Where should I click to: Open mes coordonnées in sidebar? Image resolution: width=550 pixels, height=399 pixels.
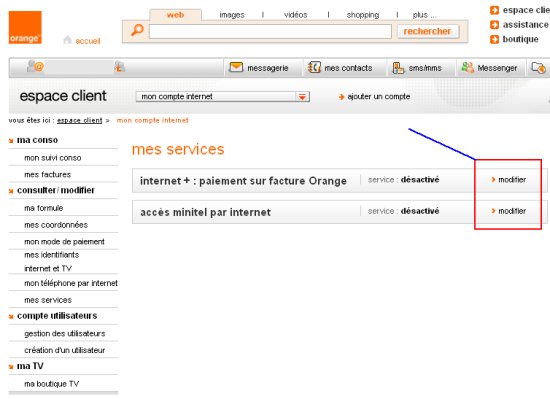(56, 225)
